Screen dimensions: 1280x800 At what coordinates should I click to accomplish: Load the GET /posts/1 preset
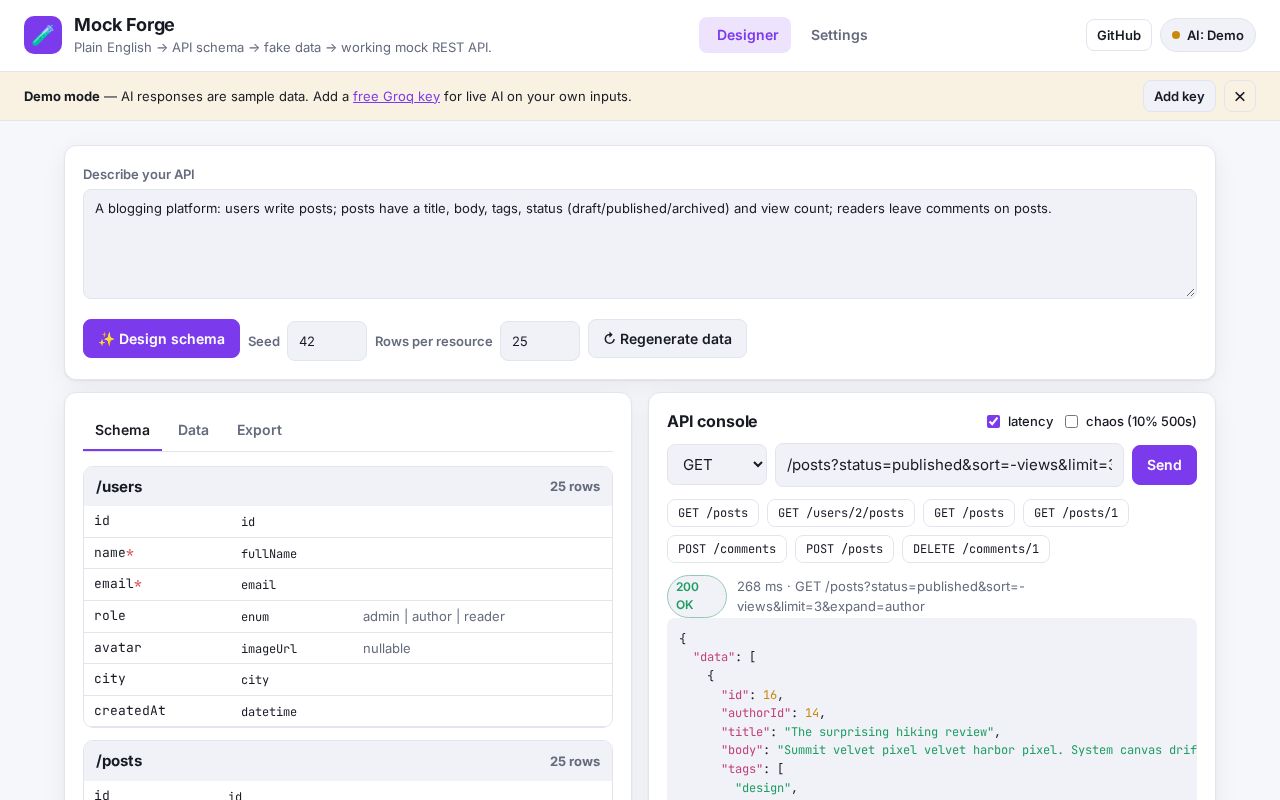1076,513
